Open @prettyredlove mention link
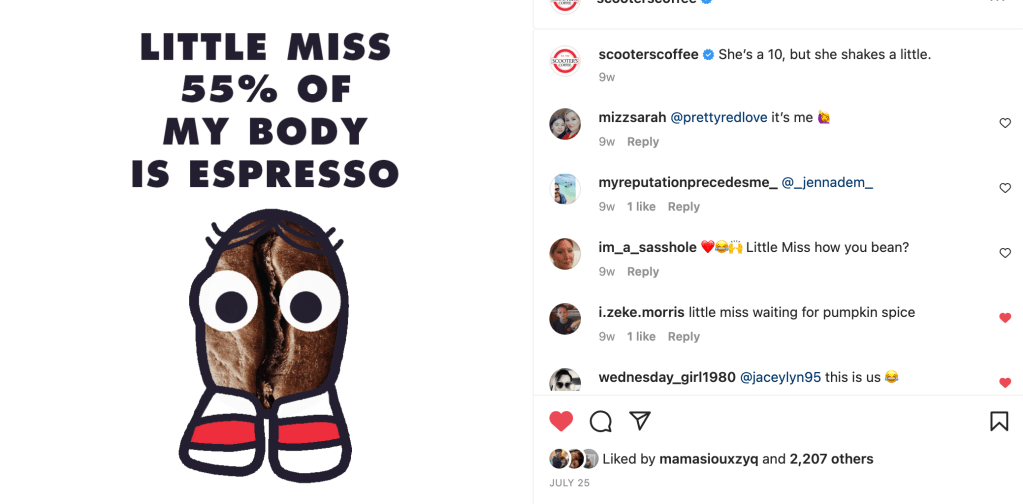Image resolution: width=1023 pixels, height=504 pixels. 718,117
